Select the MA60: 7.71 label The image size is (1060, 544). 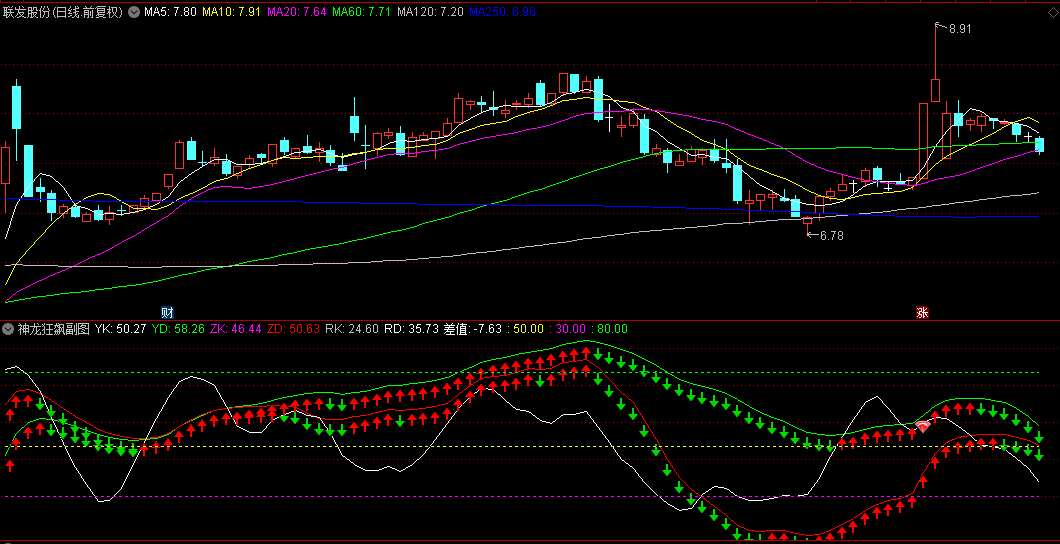362,11
